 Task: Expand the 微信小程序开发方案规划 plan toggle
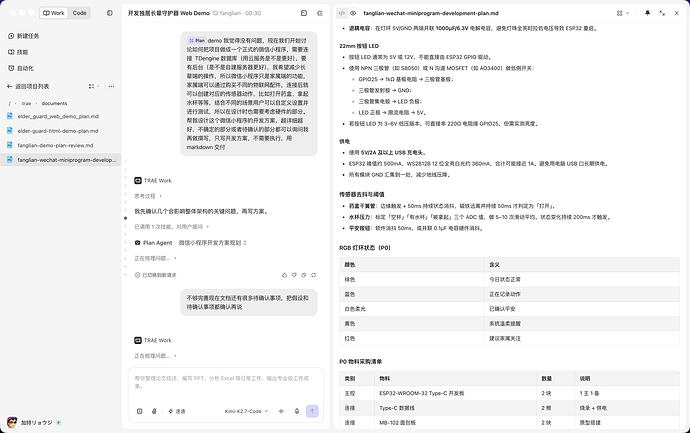click(x=213, y=242)
